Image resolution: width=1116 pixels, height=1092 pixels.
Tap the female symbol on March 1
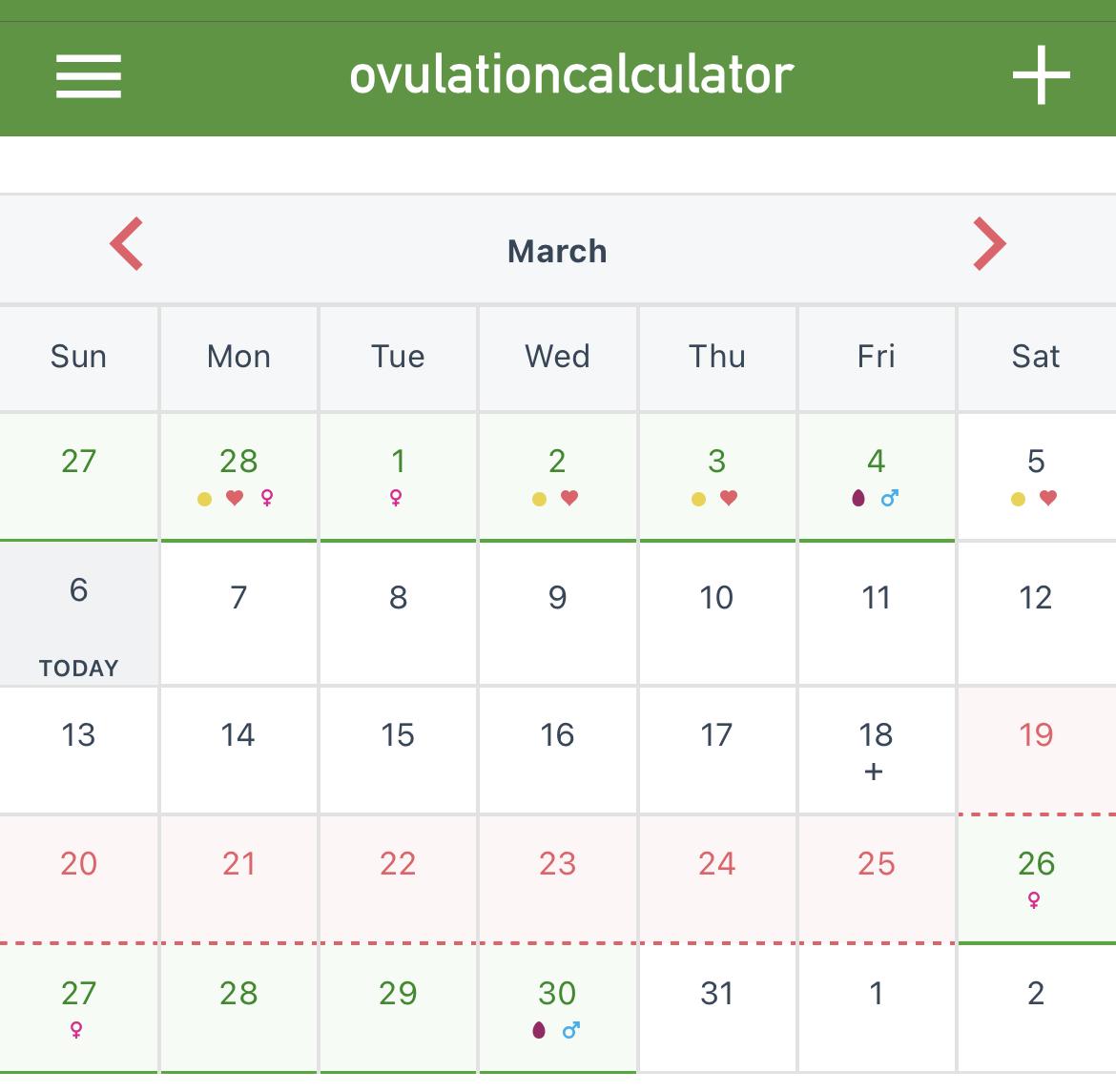(397, 498)
